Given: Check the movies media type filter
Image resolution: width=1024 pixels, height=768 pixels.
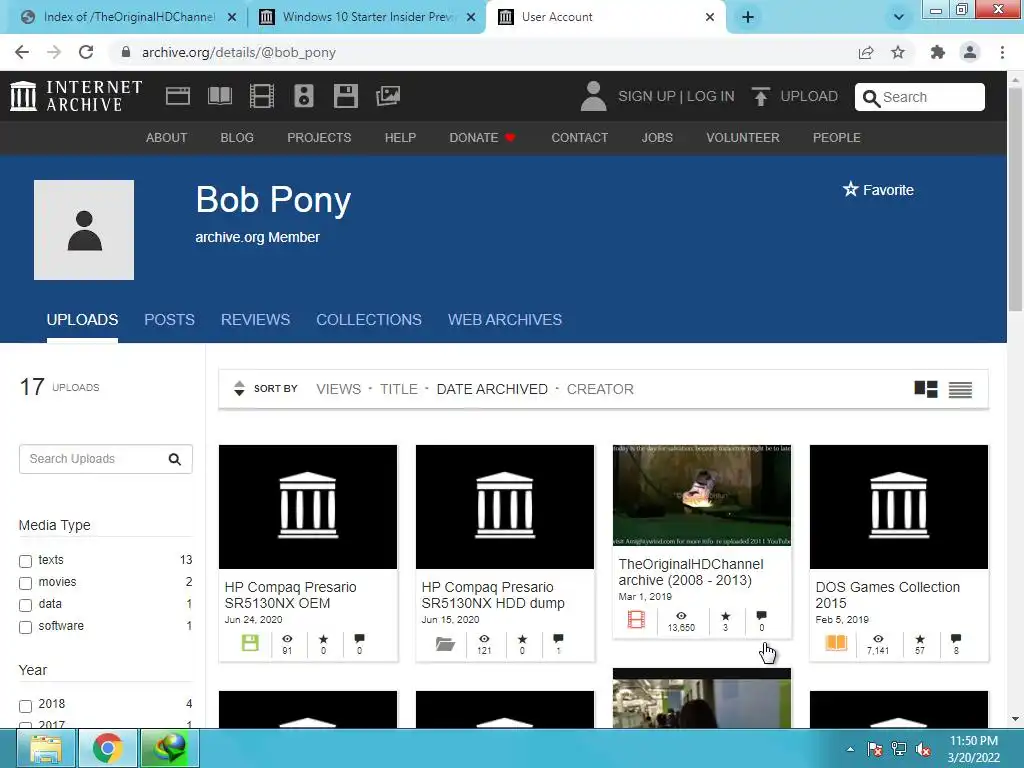Looking at the screenshot, I should point(25,583).
